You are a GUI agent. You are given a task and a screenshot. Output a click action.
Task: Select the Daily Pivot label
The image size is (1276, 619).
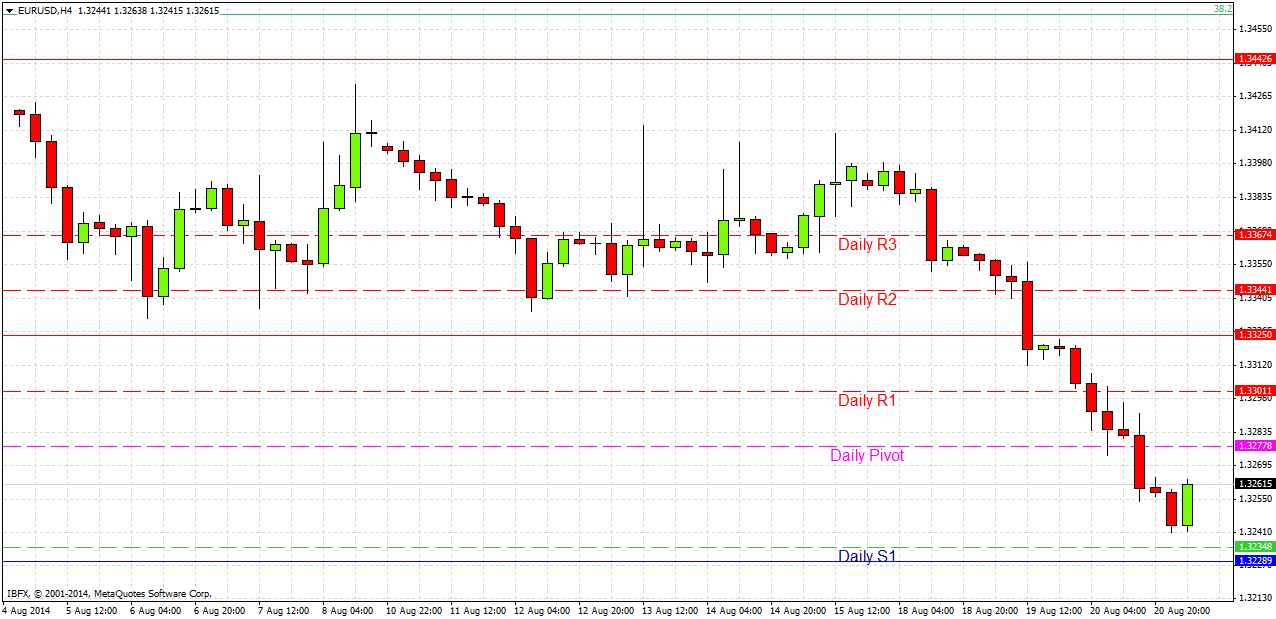tap(866, 455)
